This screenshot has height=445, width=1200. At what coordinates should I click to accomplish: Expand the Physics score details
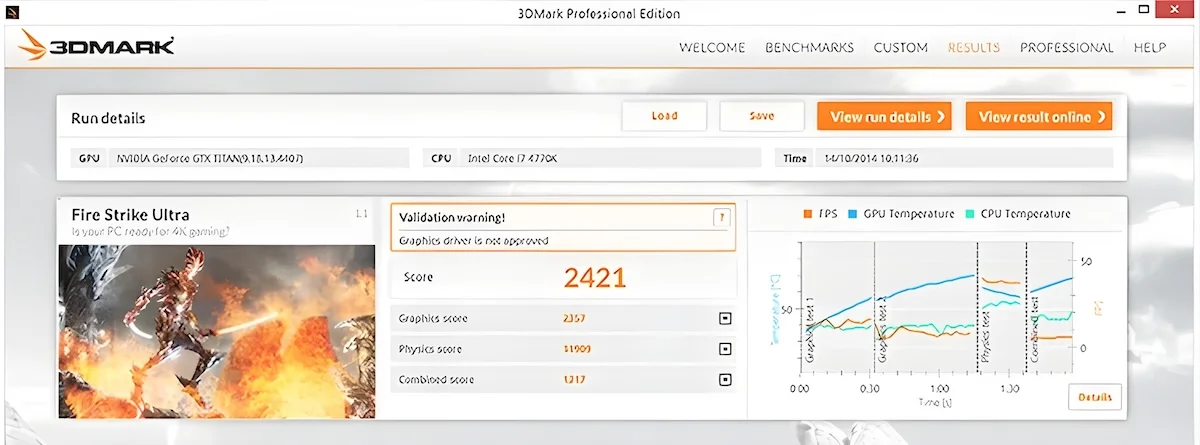(x=725, y=350)
